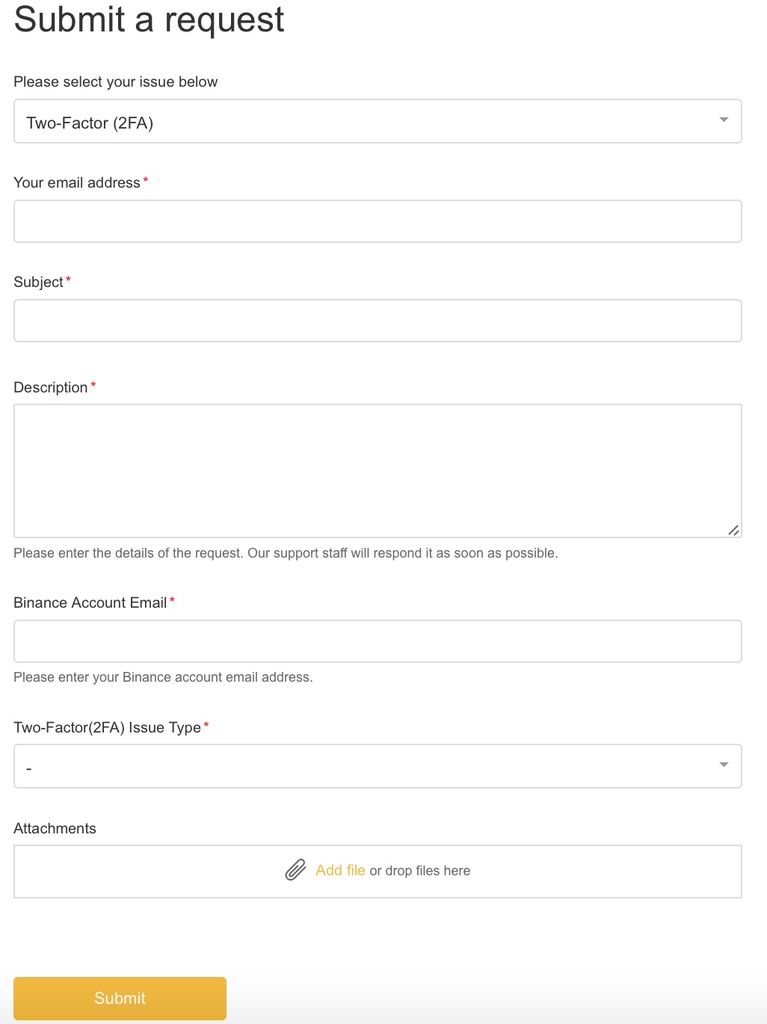
Task: Click the "Attachments" section label
Action: pyautogui.click(x=55, y=828)
